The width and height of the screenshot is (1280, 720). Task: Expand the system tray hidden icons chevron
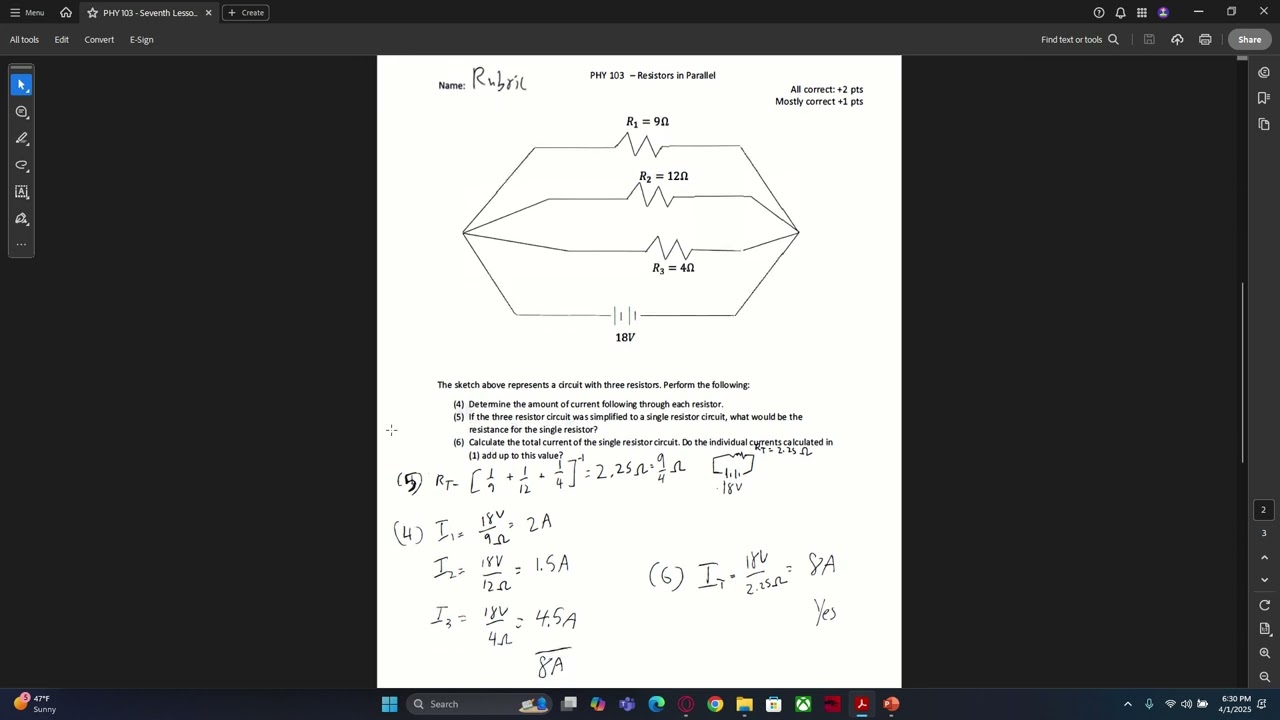1128,704
